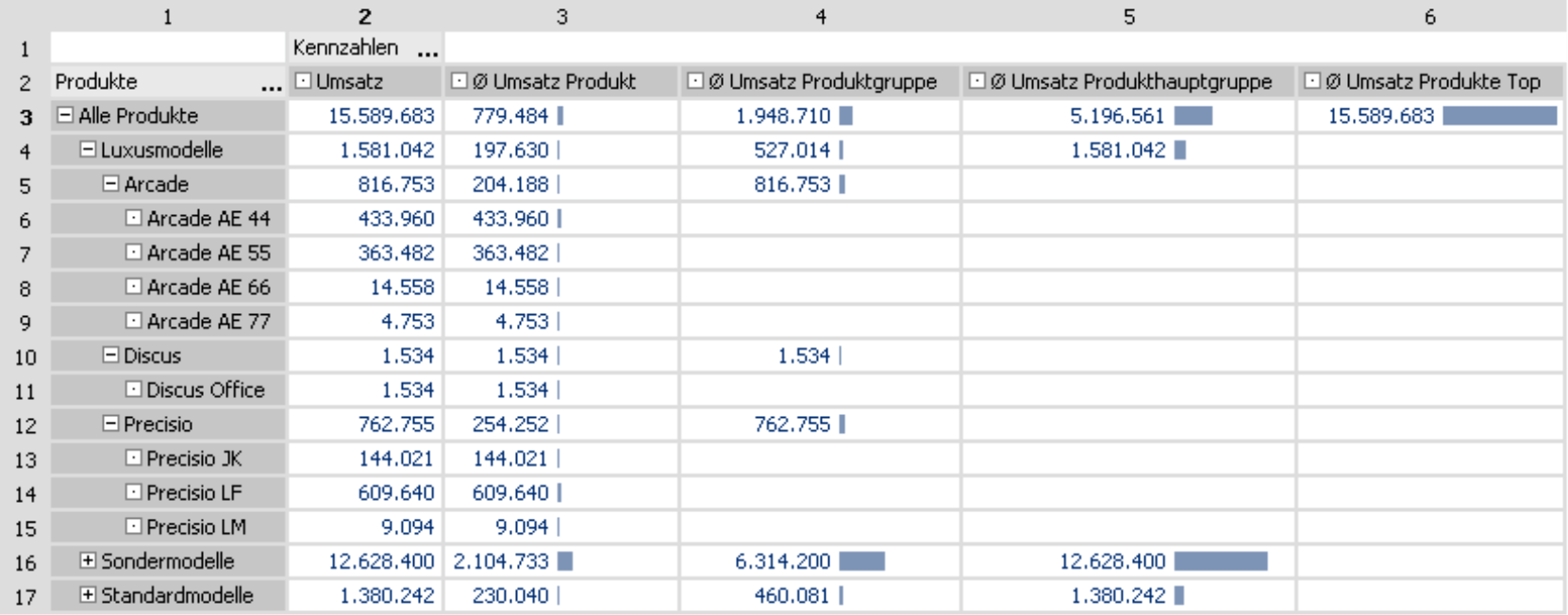Image resolution: width=1568 pixels, height=615 pixels.
Task: Click the leaf icon beside Arcade AE 44
Action: pyautogui.click(x=133, y=218)
